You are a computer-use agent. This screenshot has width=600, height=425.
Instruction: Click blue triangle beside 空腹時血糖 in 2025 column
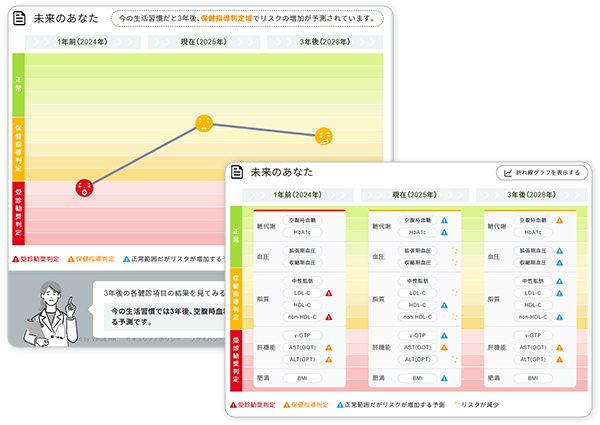(x=443, y=220)
